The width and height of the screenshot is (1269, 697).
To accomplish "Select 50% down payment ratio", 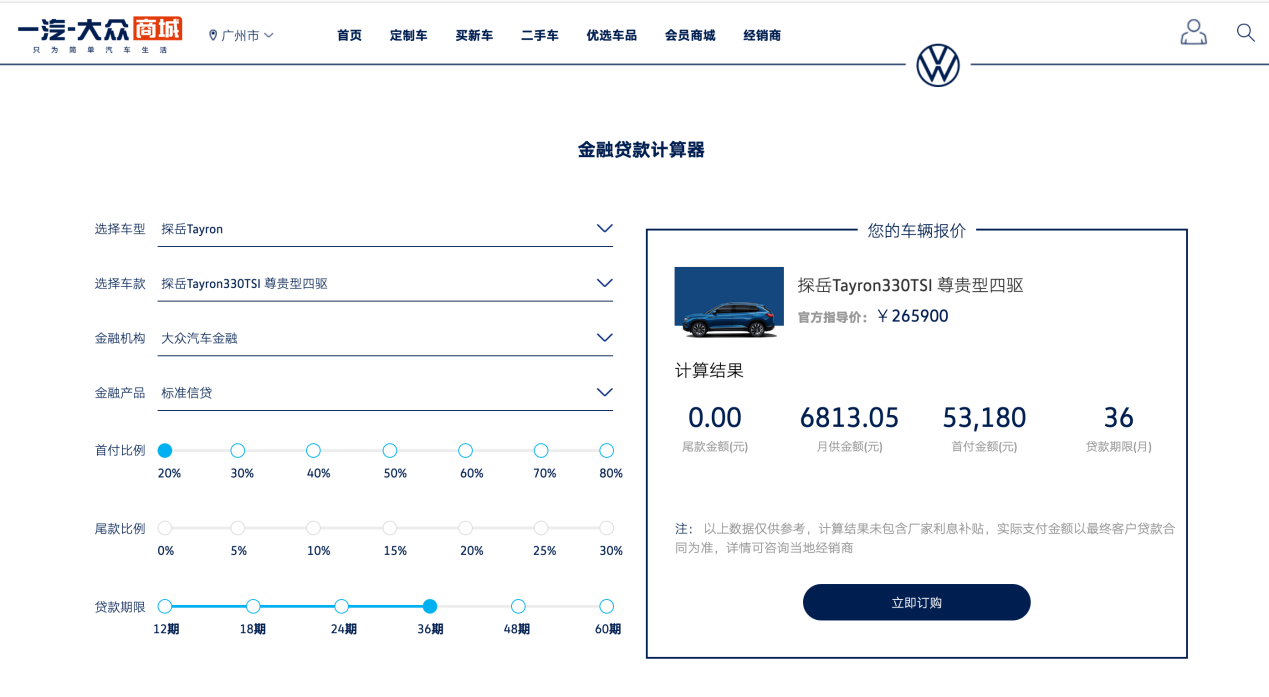I will [389, 451].
